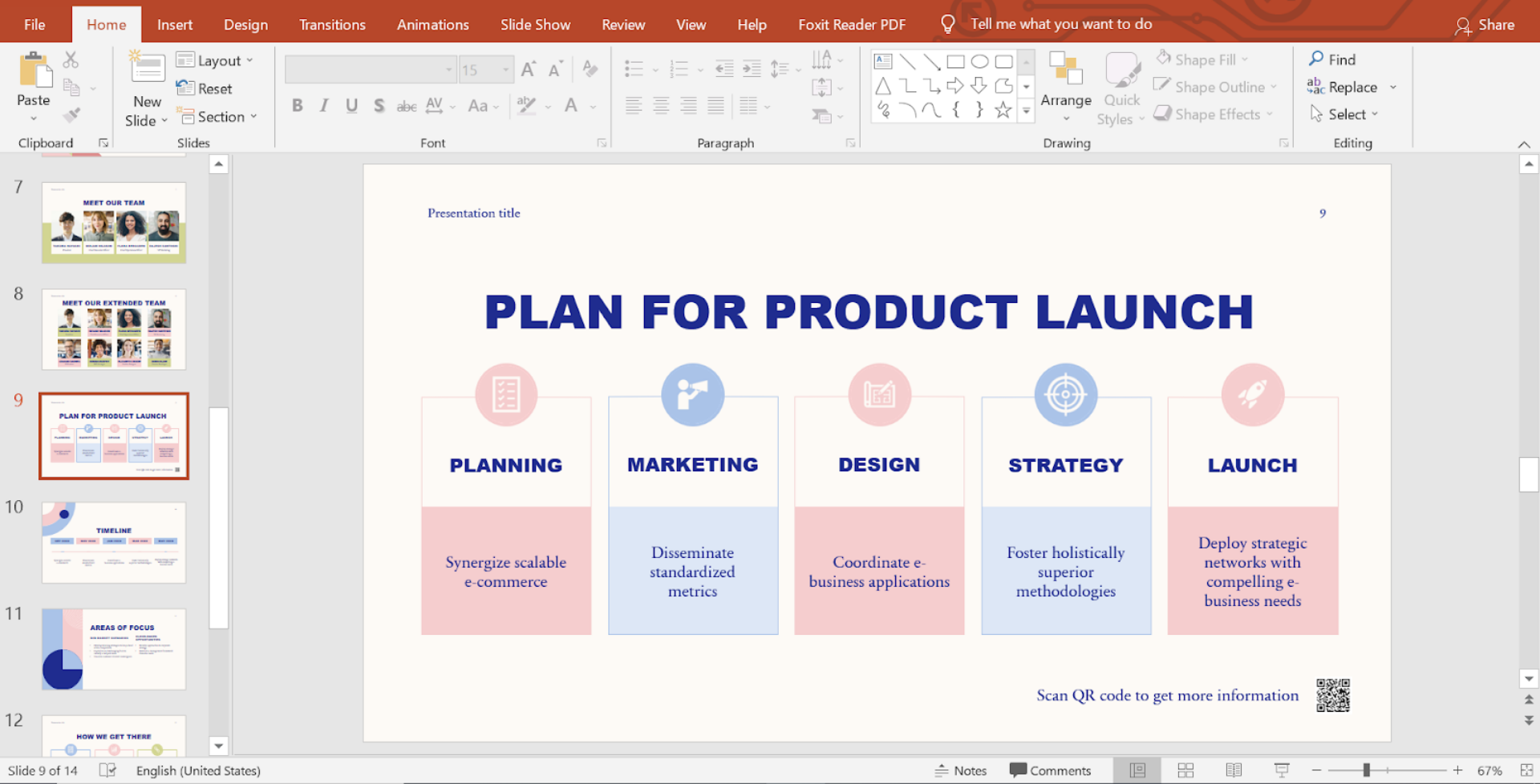Toggle Underline formatting
The width and height of the screenshot is (1540, 784).
[351, 106]
